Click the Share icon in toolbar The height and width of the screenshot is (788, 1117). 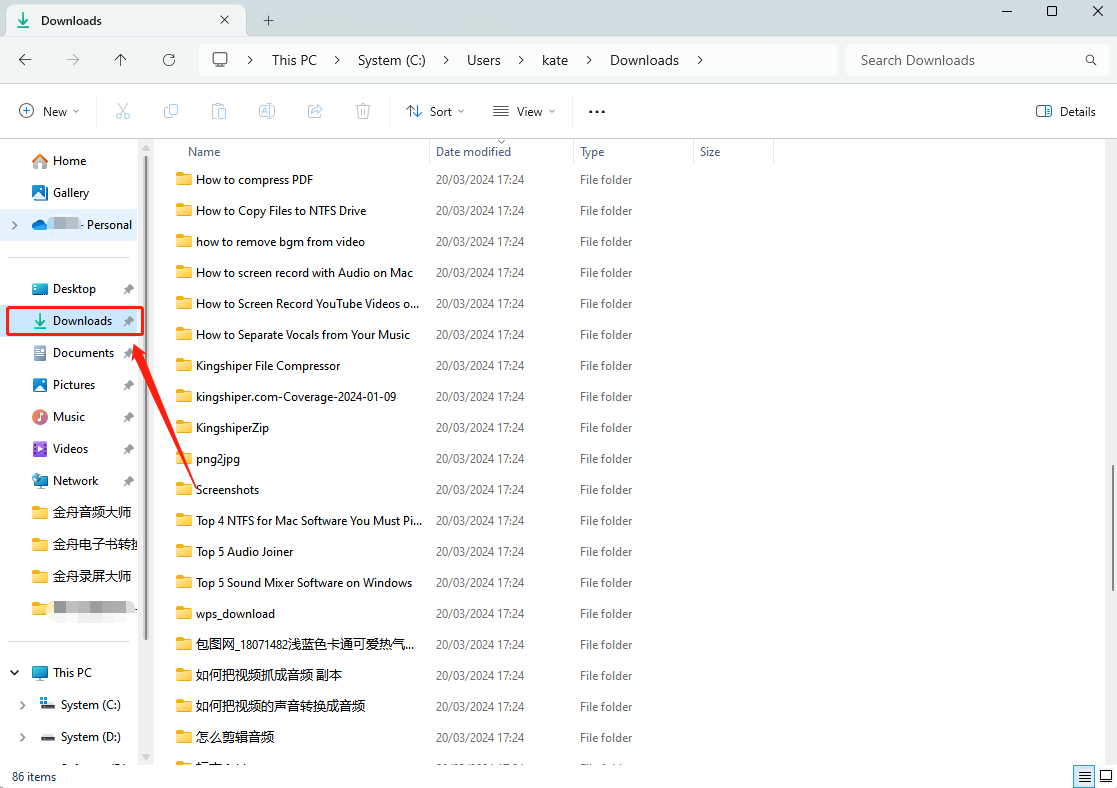(x=315, y=111)
